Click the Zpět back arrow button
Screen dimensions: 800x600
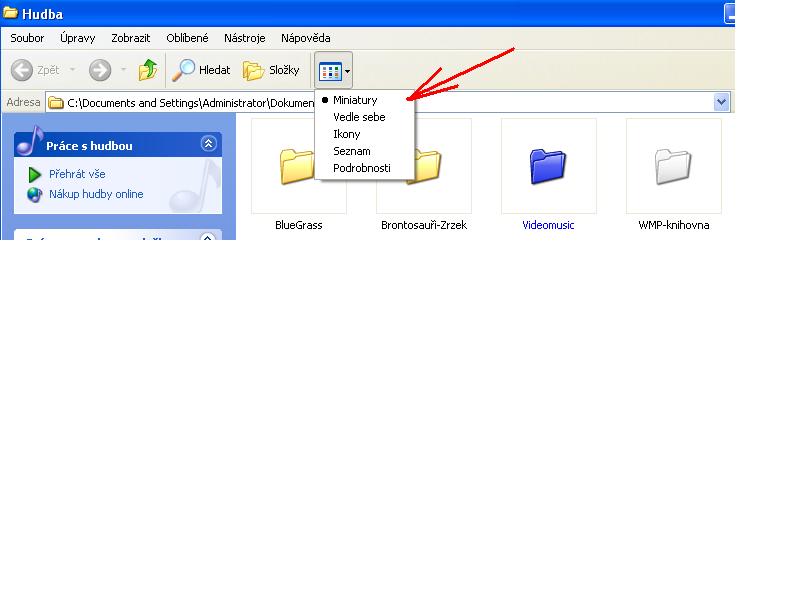[22, 70]
